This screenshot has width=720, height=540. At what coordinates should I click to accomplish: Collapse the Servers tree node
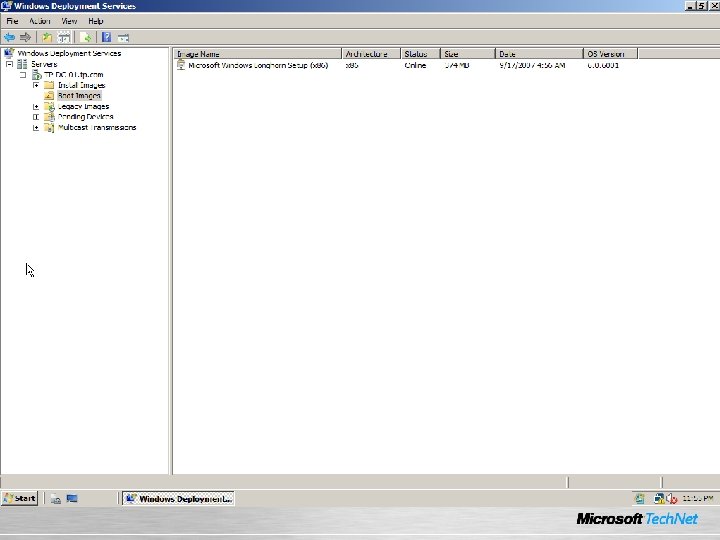[x=9, y=64]
